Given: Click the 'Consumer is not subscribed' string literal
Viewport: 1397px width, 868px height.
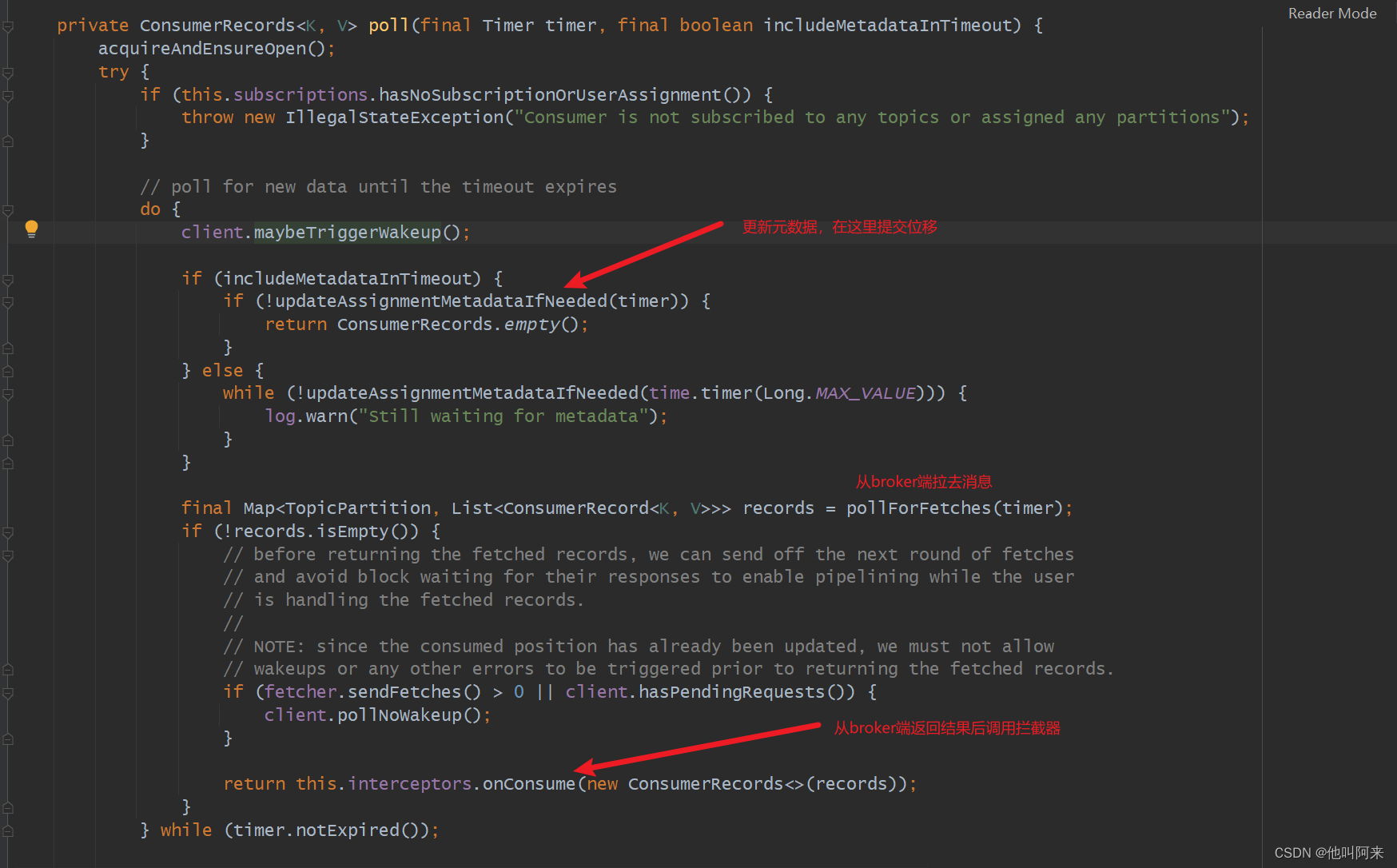Looking at the screenshot, I should (x=874, y=117).
